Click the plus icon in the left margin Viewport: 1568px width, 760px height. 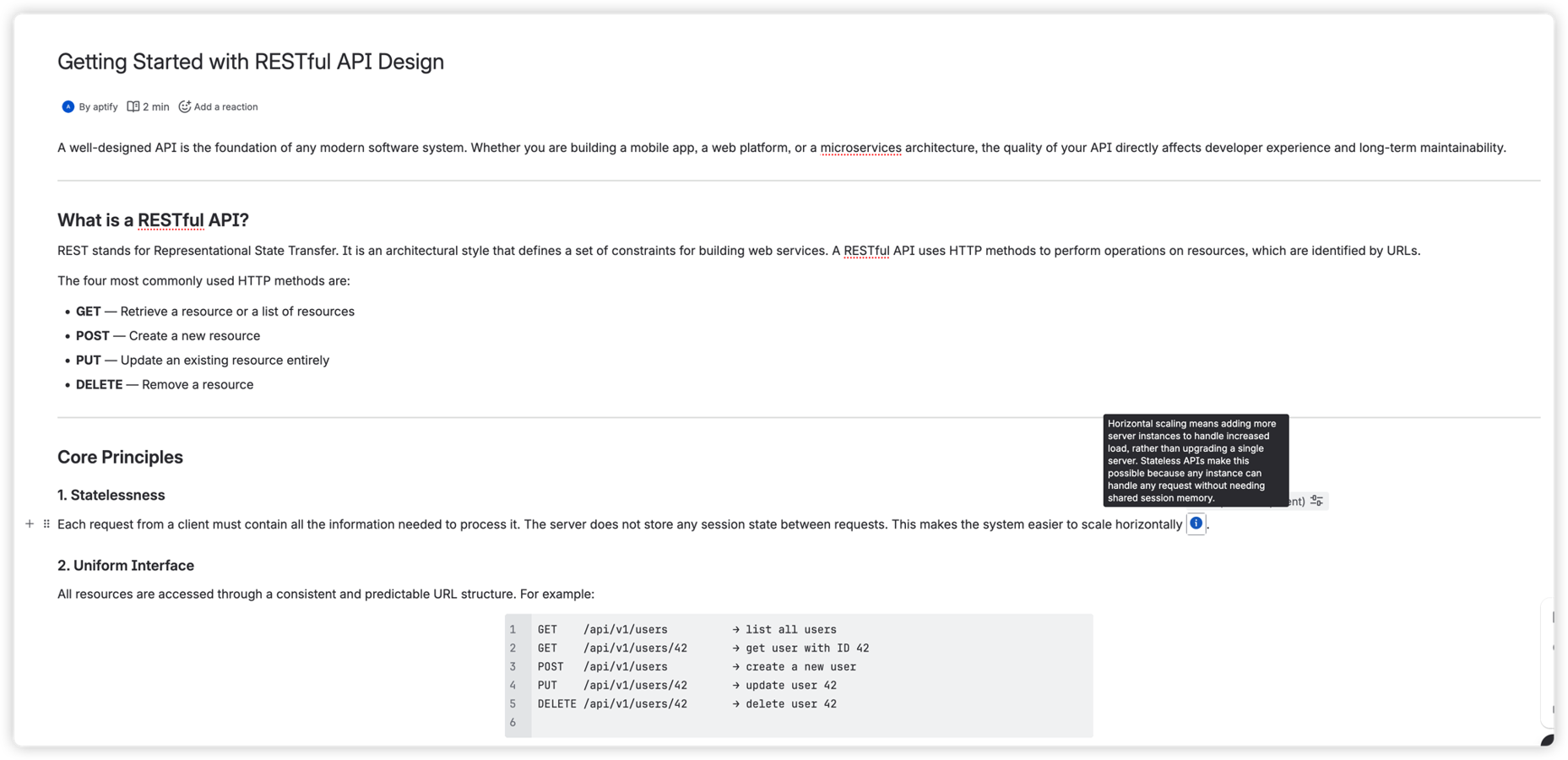coord(30,524)
